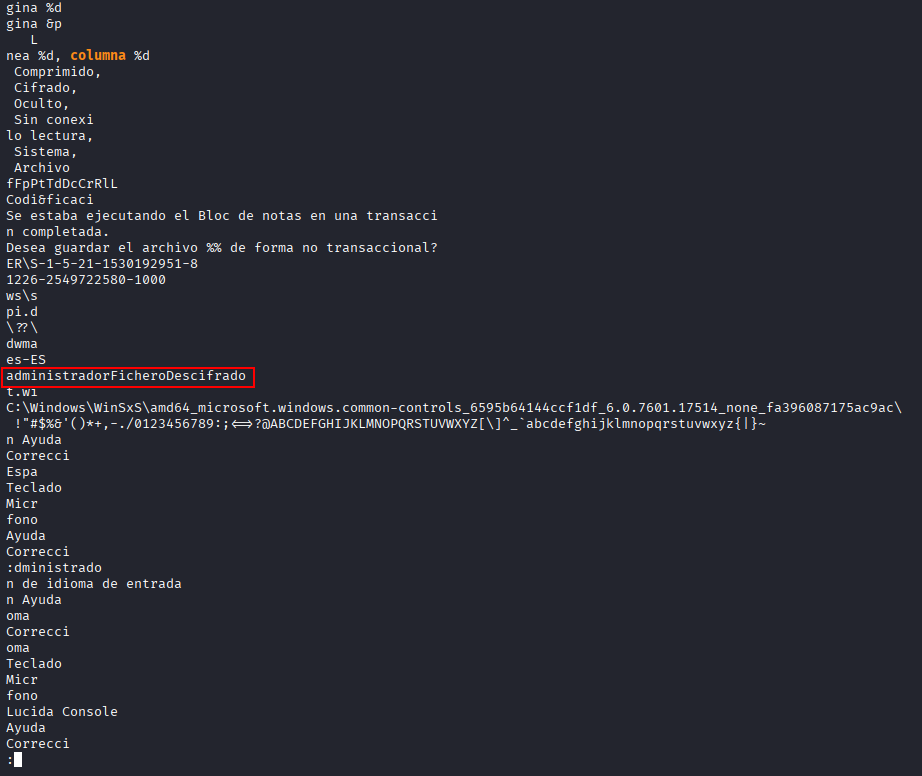Select the Lucida Console line
The height and width of the screenshot is (776, 922).
click(x=62, y=712)
